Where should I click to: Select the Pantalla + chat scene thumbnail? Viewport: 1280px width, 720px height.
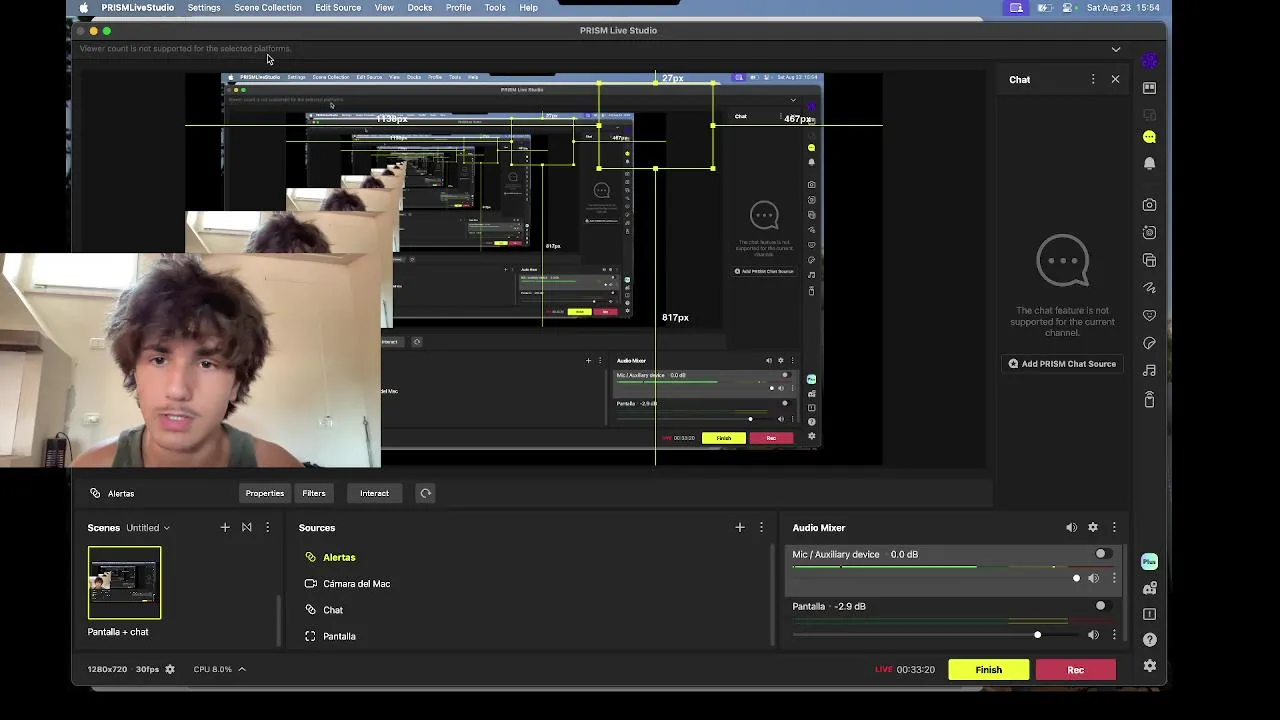tap(124, 583)
